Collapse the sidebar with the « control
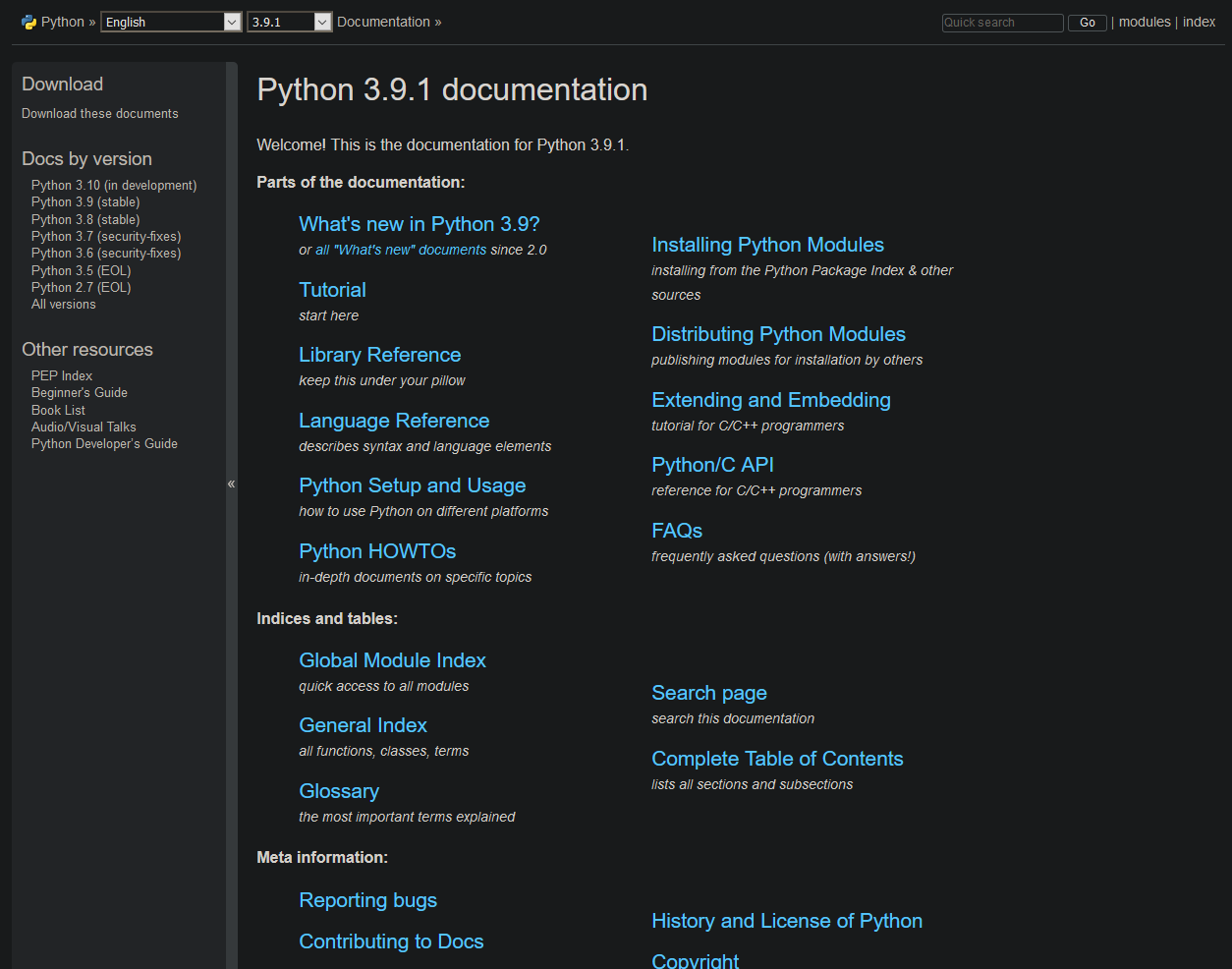 232,484
